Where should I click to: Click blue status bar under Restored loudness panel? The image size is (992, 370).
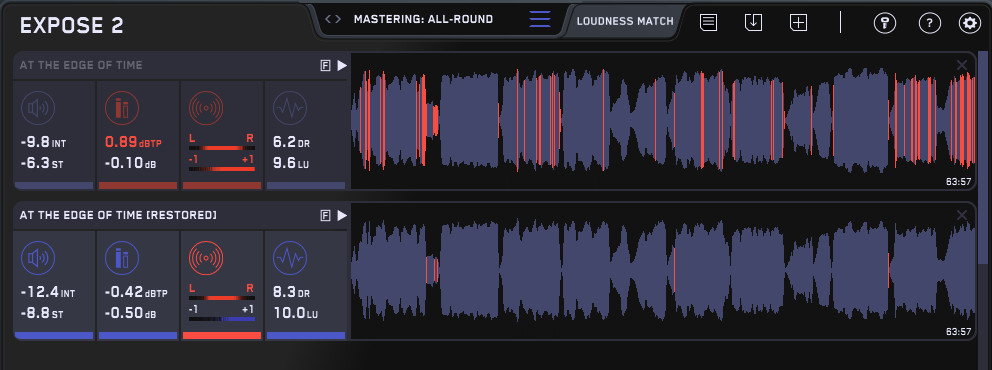pos(54,336)
